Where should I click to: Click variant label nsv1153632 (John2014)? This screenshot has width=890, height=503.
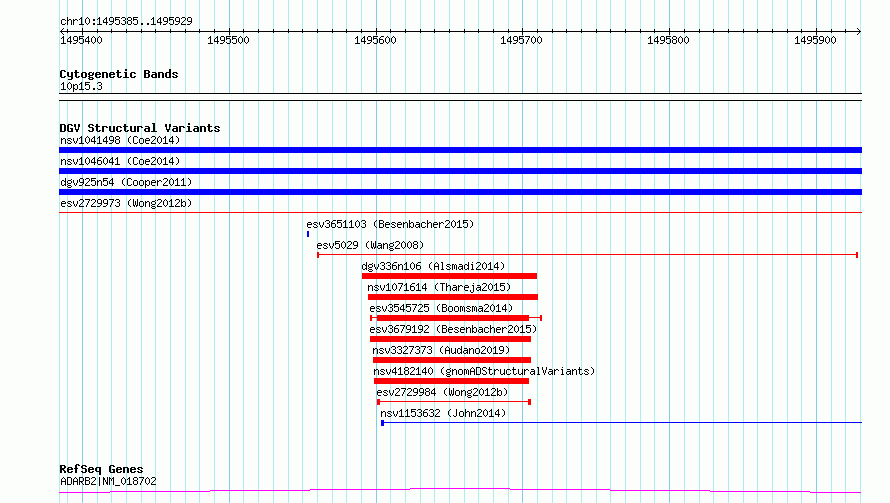click(x=443, y=413)
